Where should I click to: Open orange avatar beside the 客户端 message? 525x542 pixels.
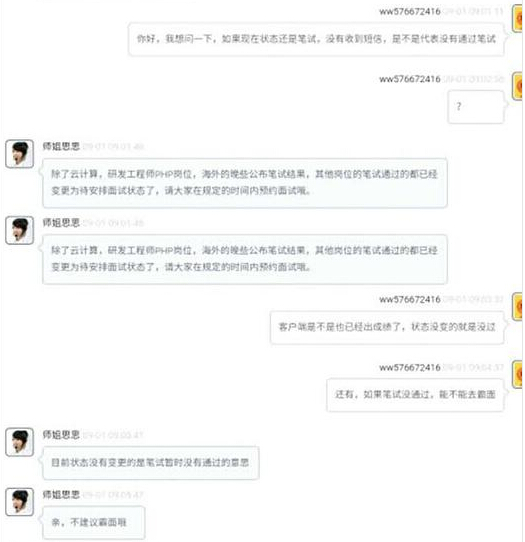[518, 307]
